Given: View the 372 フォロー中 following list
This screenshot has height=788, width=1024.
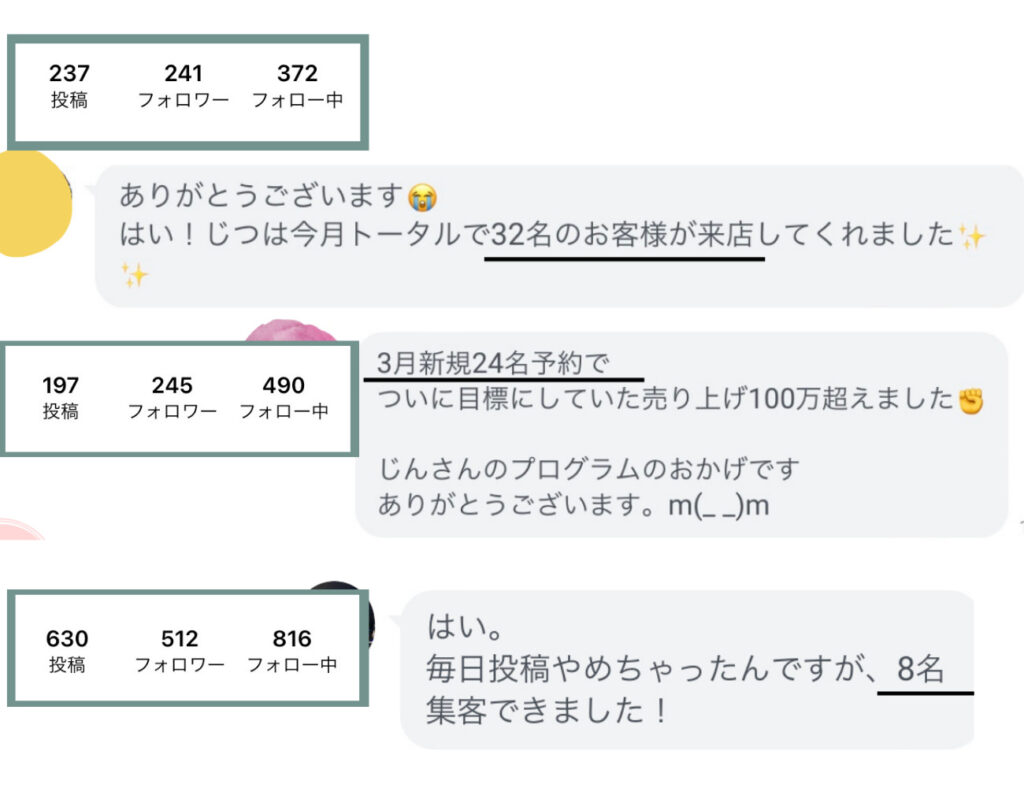Looking at the screenshot, I should tap(297, 85).
